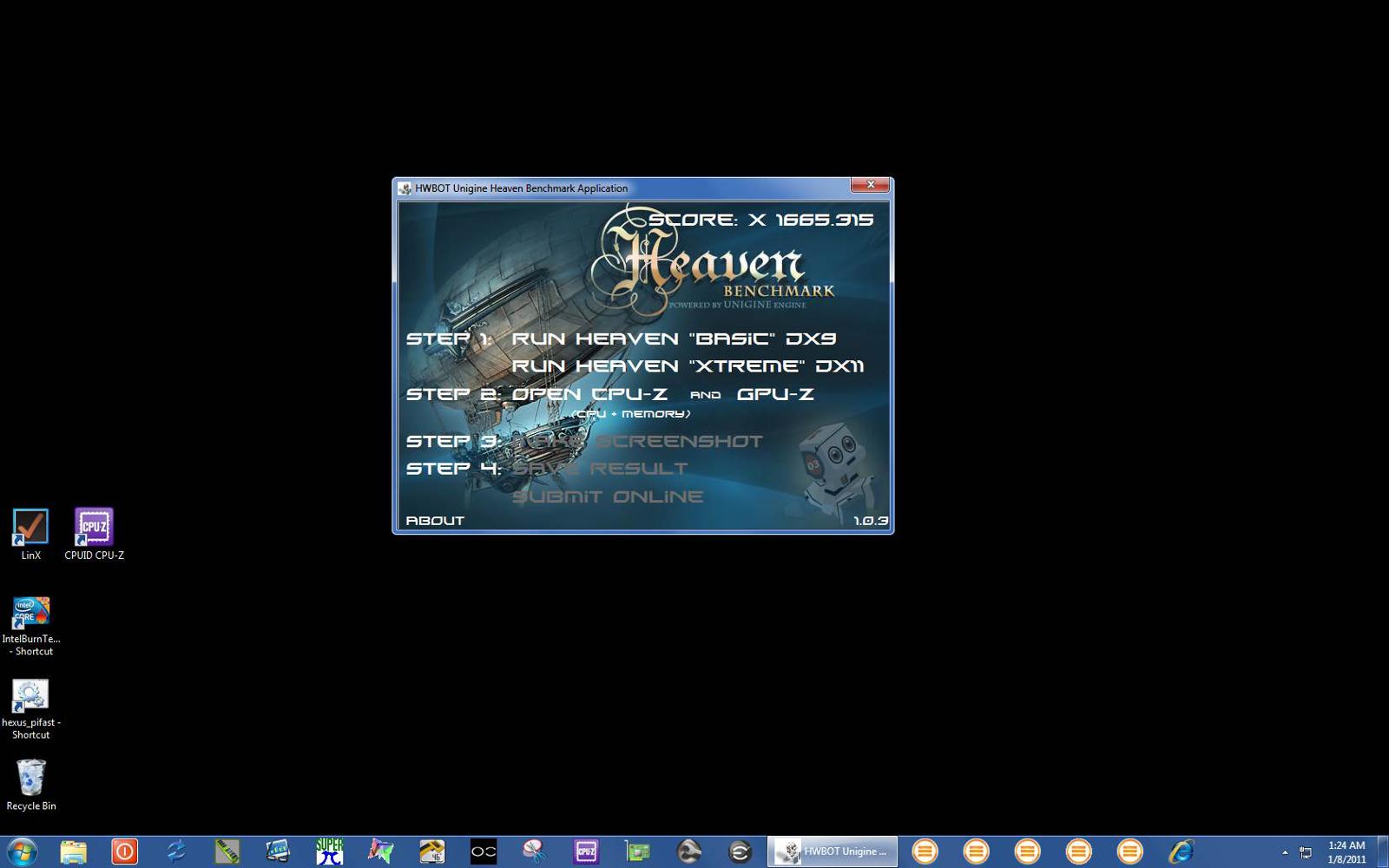Viewport: 1389px width, 868px height.
Task: Click the network tray icon
Action: pyautogui.click(x=1305, y=852)
